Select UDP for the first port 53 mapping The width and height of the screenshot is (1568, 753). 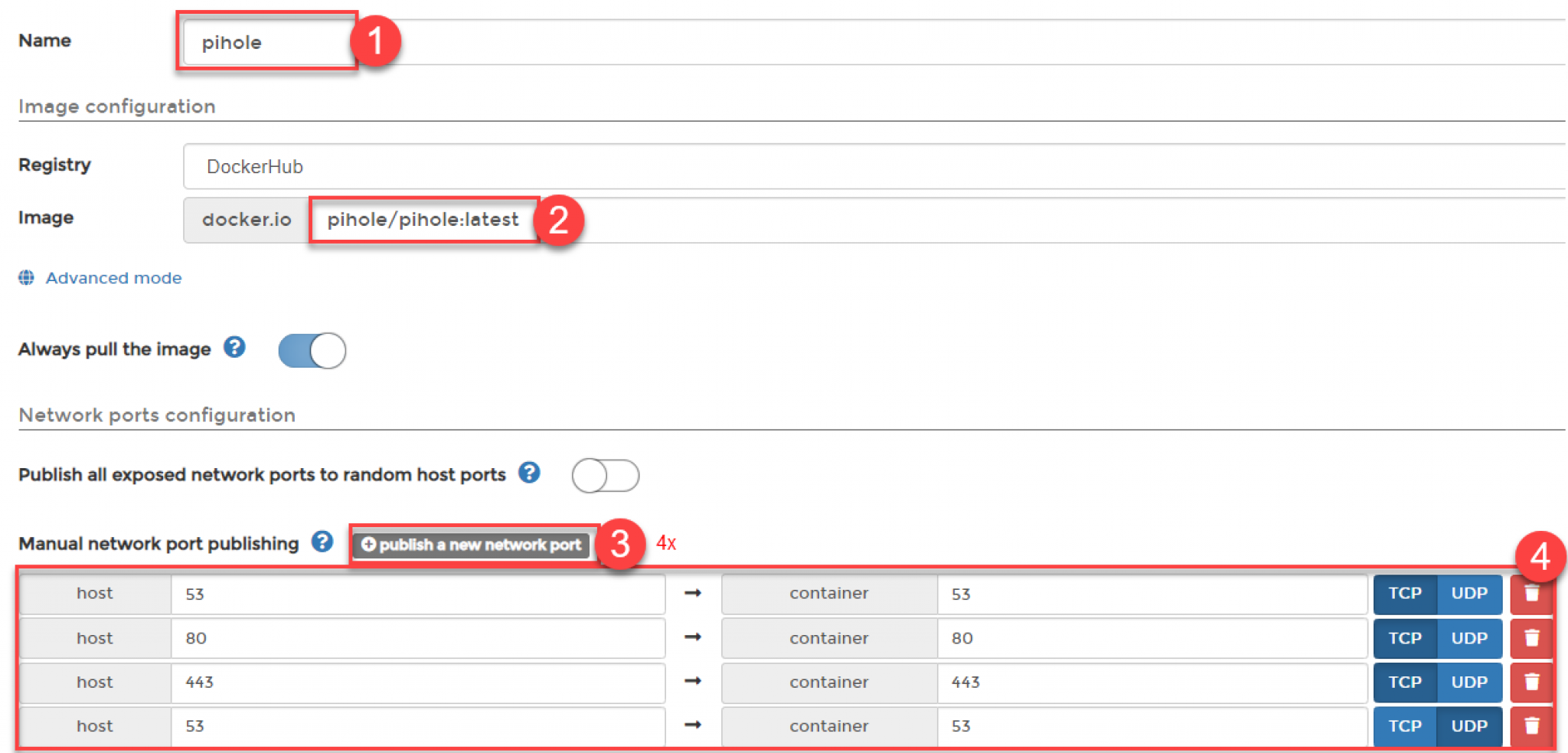1466,594
